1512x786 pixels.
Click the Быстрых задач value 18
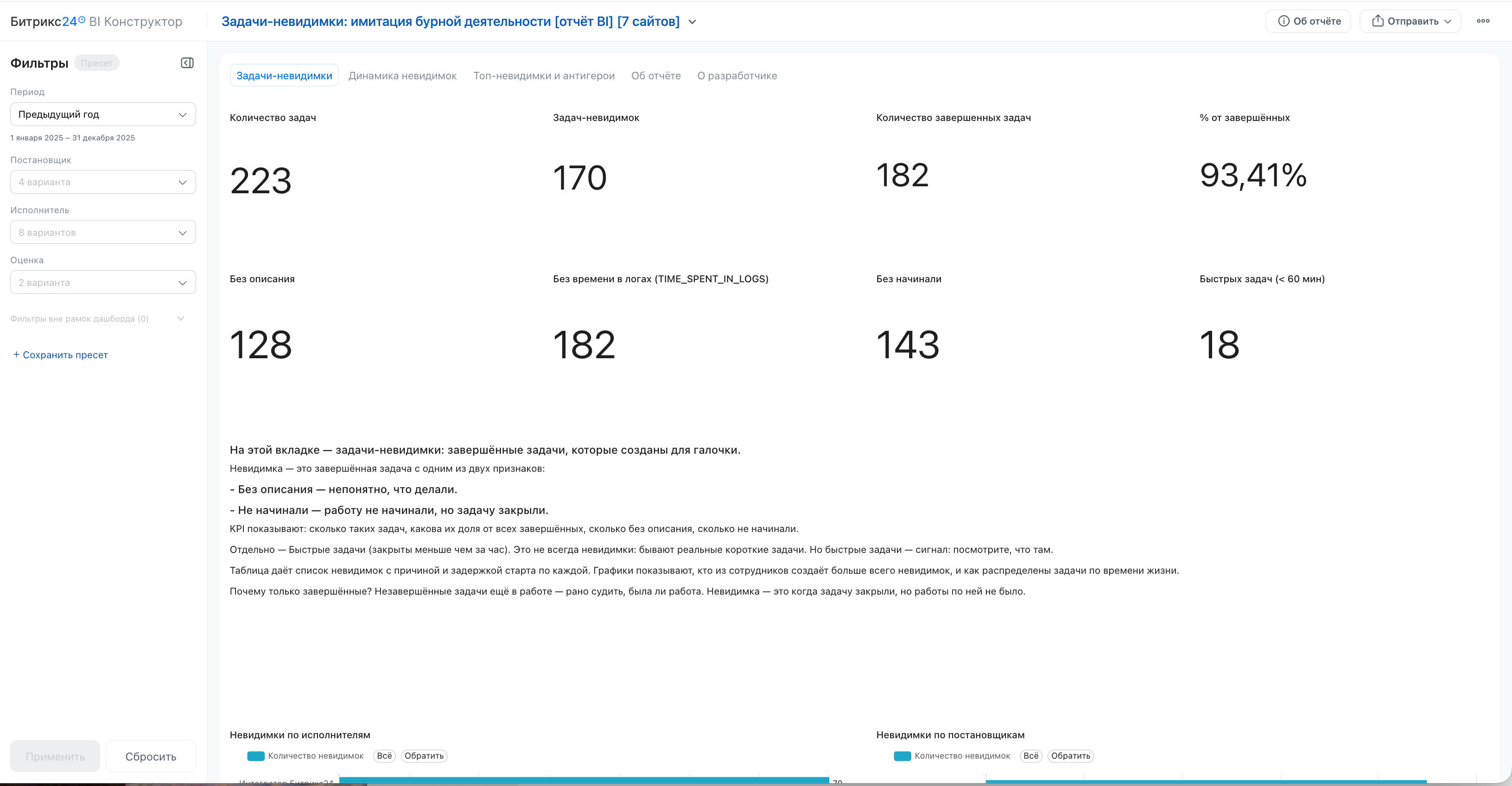[x=1220, y=345]
